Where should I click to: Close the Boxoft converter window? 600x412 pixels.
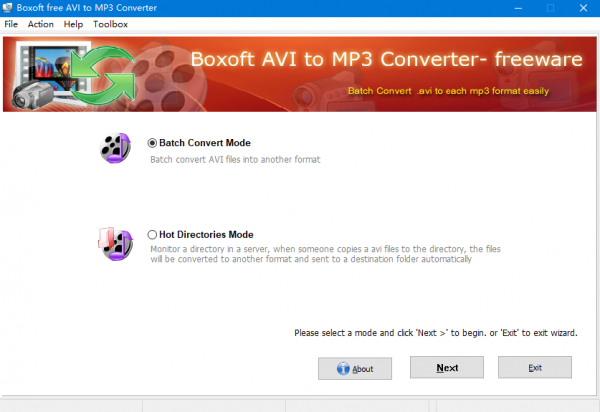click(x=583, y=8)
